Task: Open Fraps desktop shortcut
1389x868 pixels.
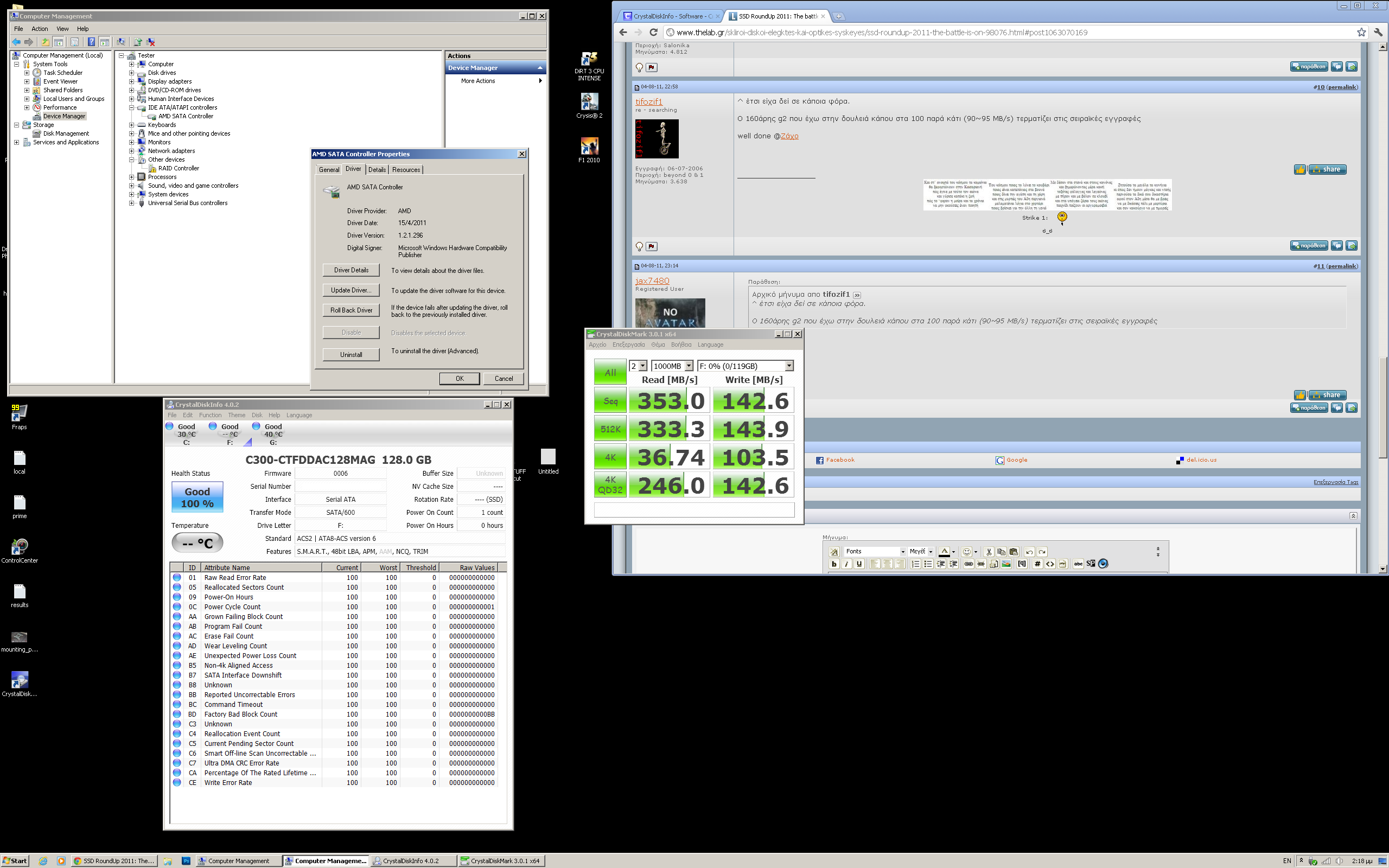Action: pos(19,417)
